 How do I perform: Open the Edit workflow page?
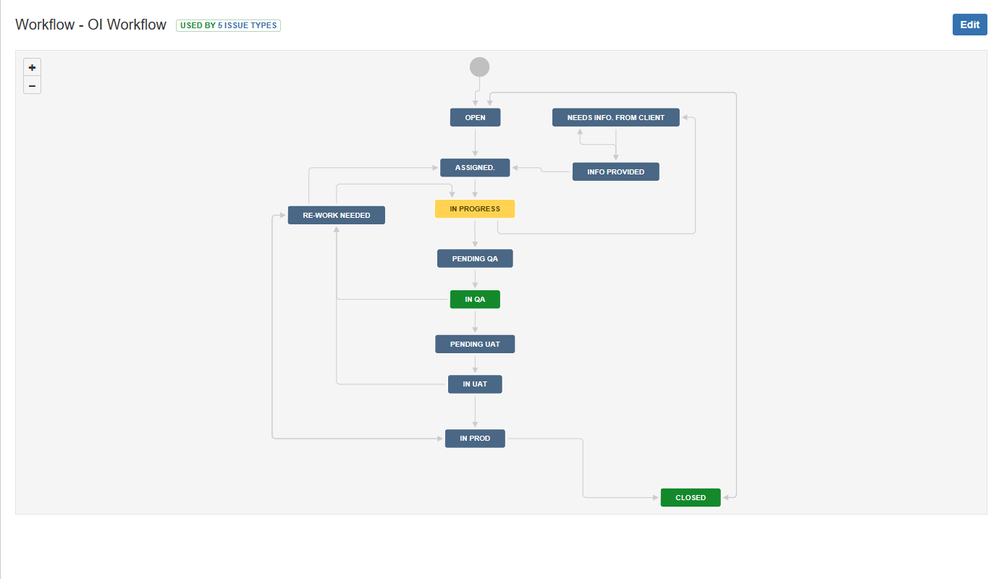click(x=969, y=24)
